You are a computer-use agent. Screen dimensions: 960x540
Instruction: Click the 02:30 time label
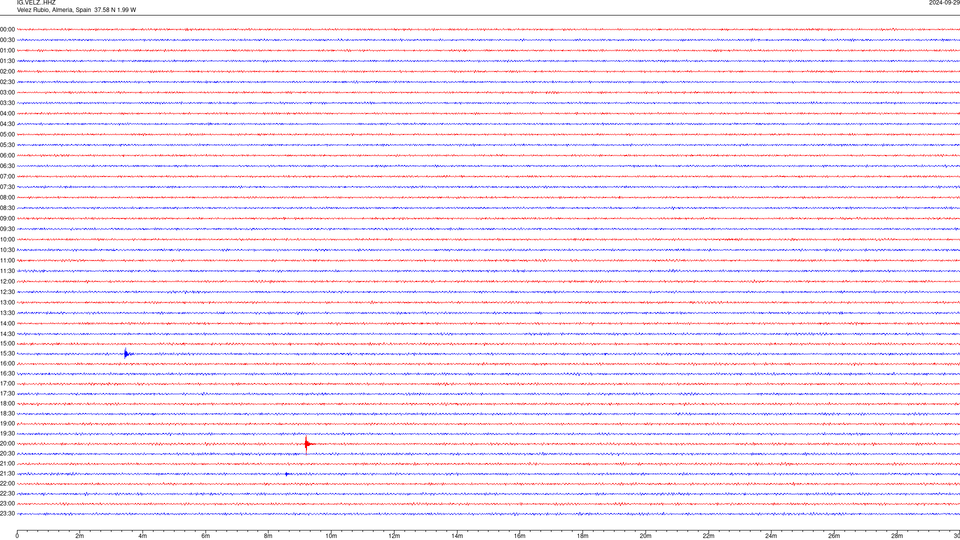[7, 82]
